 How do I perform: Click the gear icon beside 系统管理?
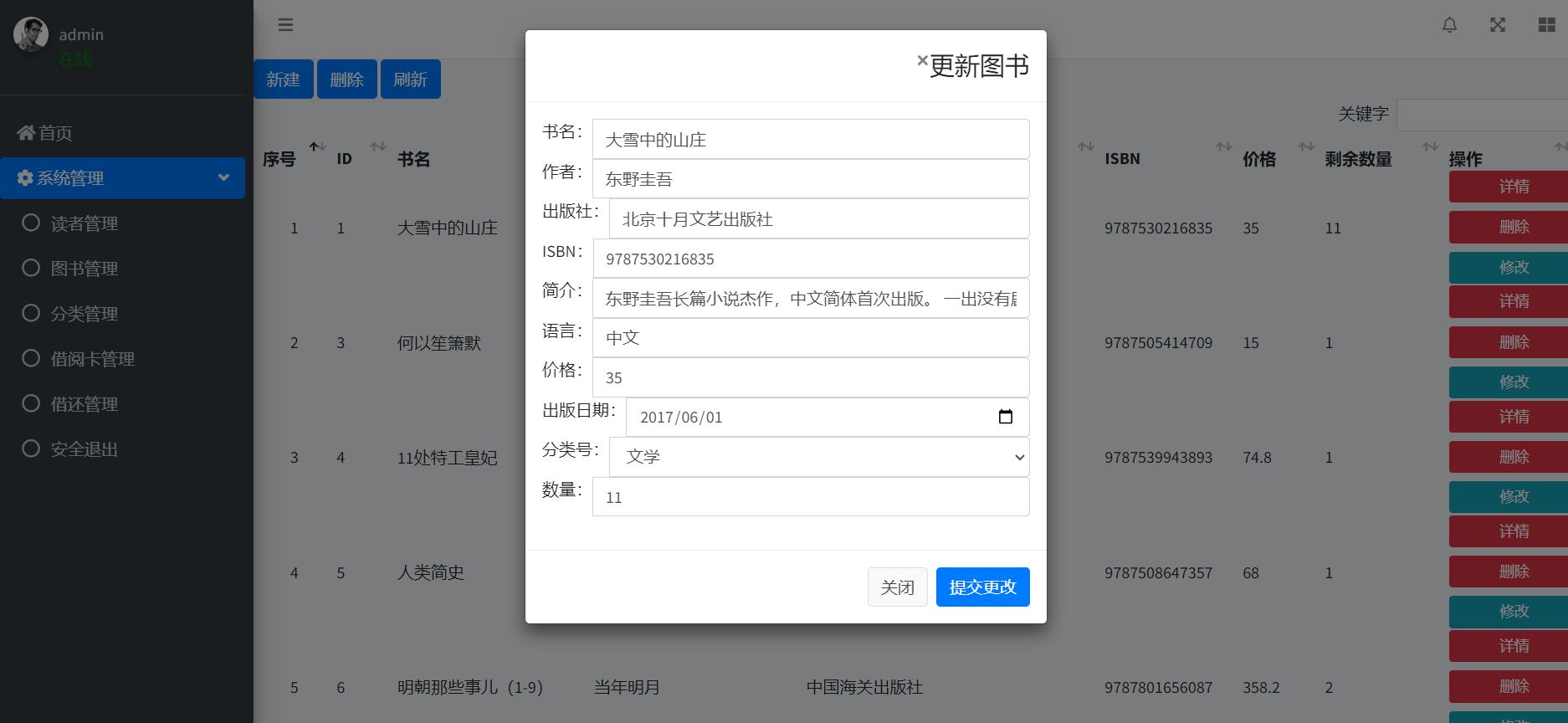pos(25,177)
